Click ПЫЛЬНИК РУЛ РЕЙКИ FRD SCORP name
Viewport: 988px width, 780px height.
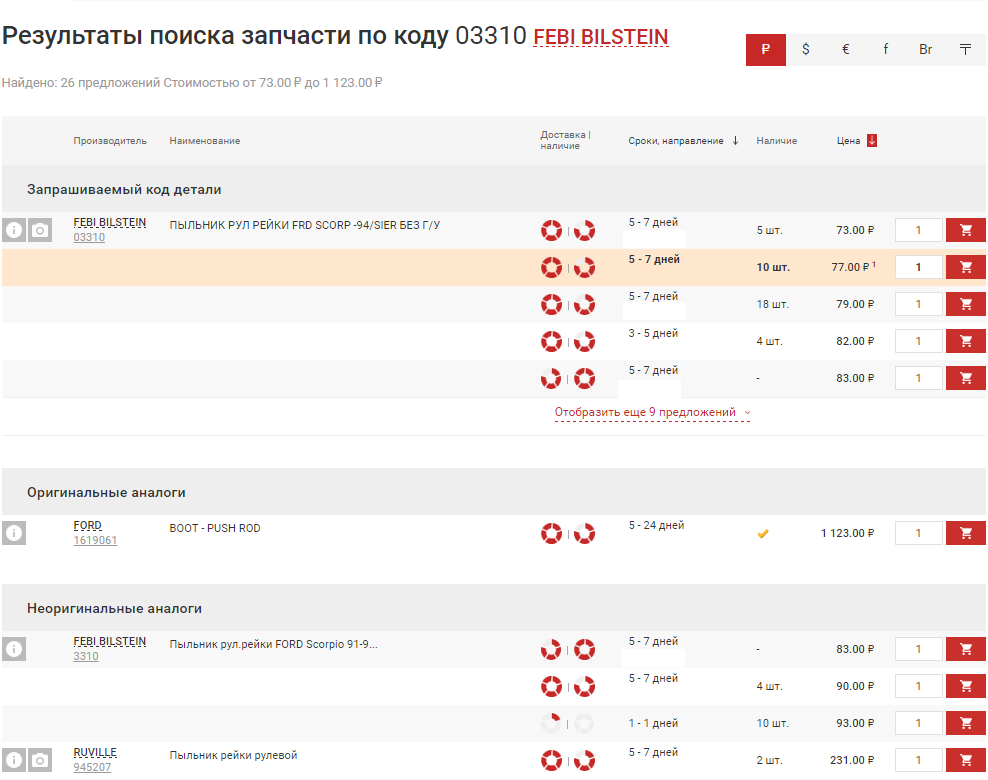pos(304,225)
